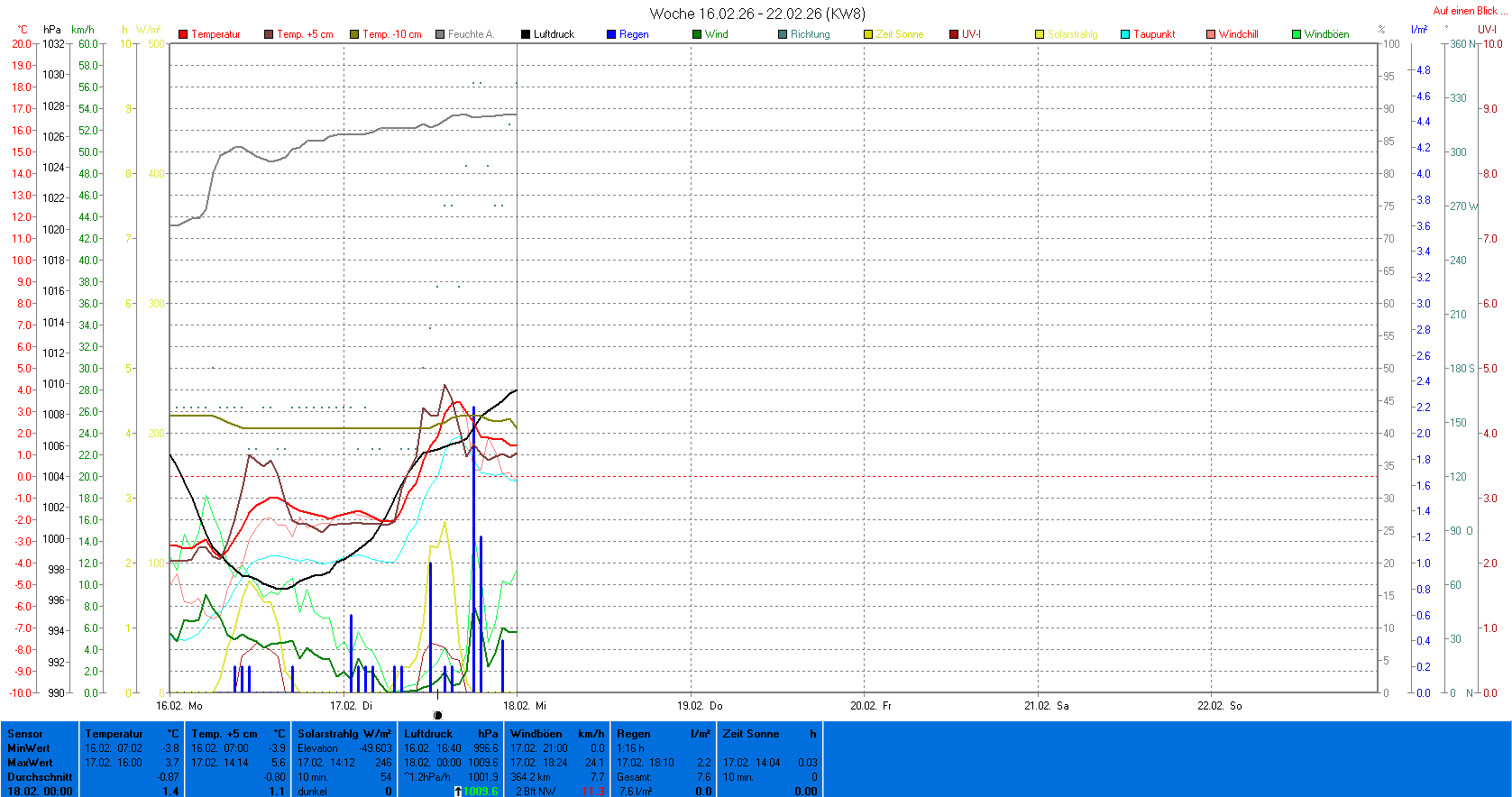Click the pressure trend arrow beside 1009.6
1512x797 pixels.
(x=458, y=792)
